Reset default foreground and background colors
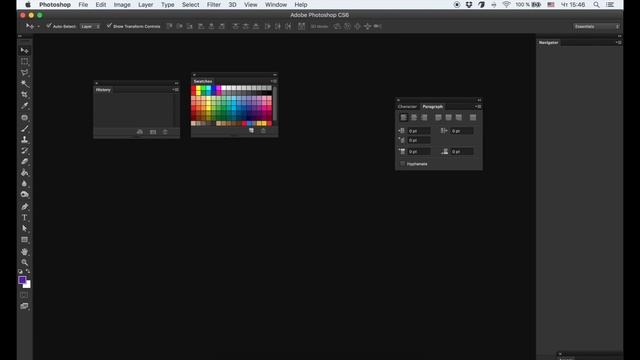640x360 pixels. point(20,271)
